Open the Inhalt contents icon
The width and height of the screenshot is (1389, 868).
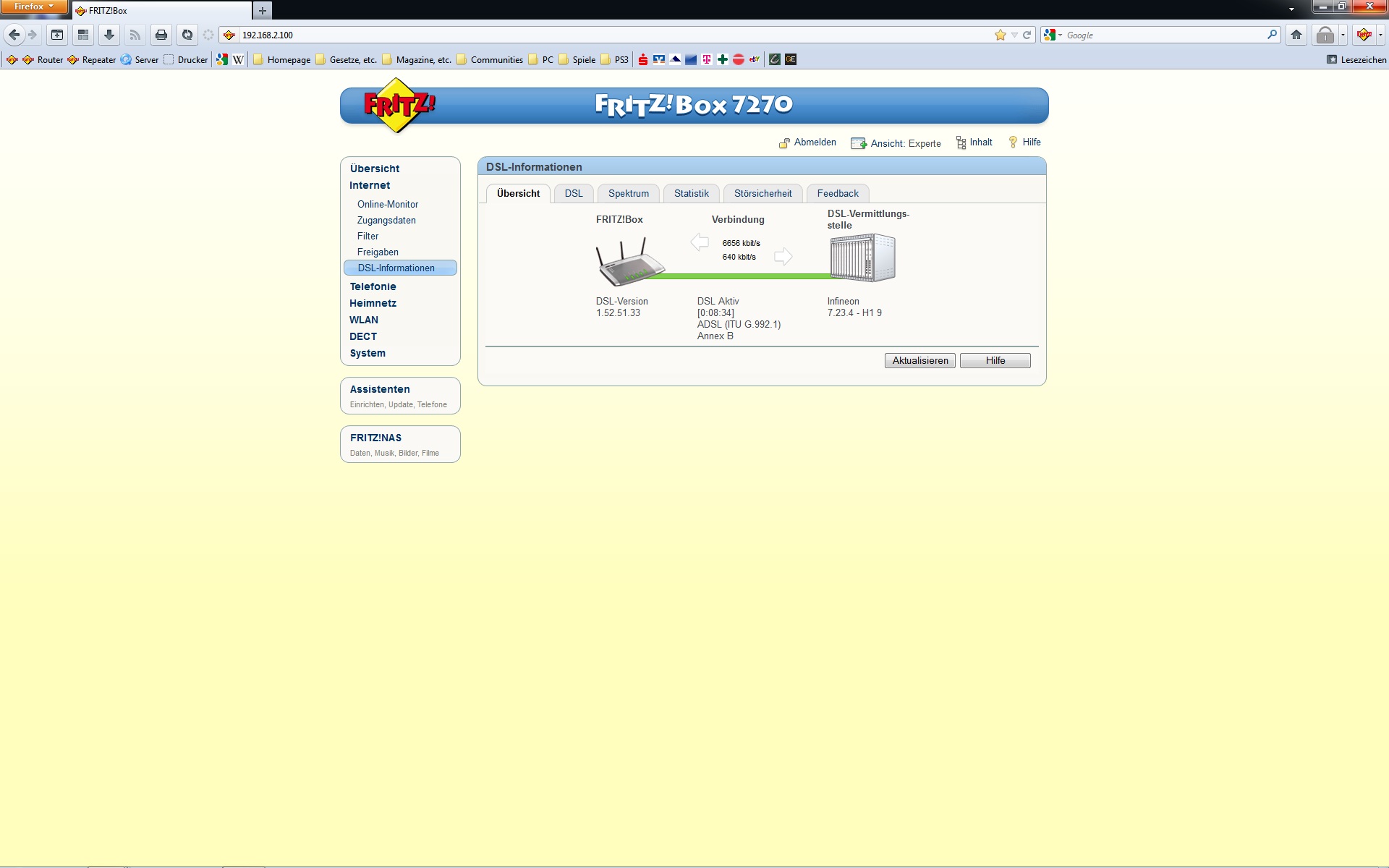click(x=961, y=143)
